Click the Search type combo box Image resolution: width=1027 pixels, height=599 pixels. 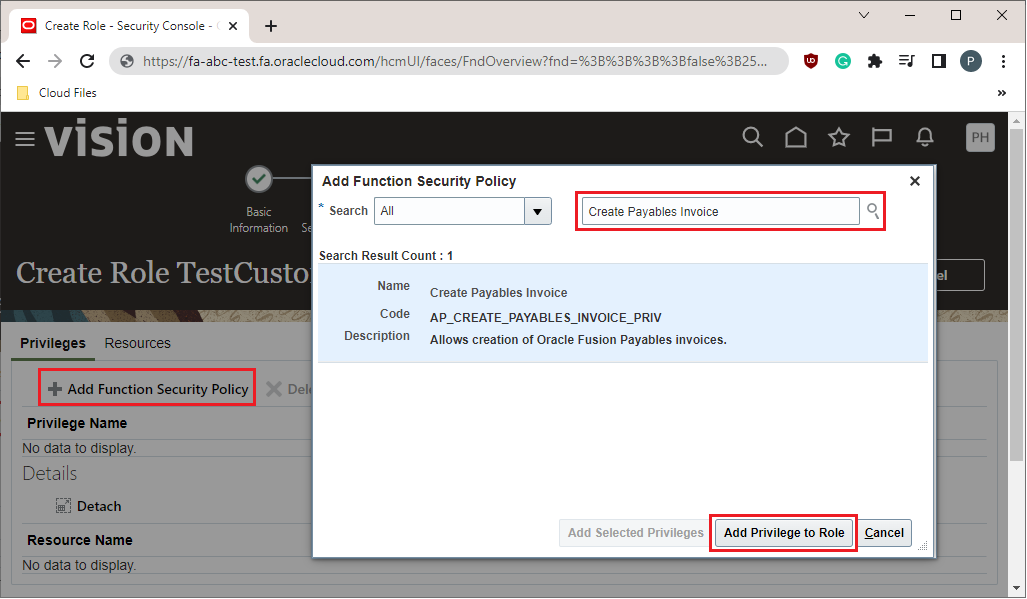click(x=462, y=211)
